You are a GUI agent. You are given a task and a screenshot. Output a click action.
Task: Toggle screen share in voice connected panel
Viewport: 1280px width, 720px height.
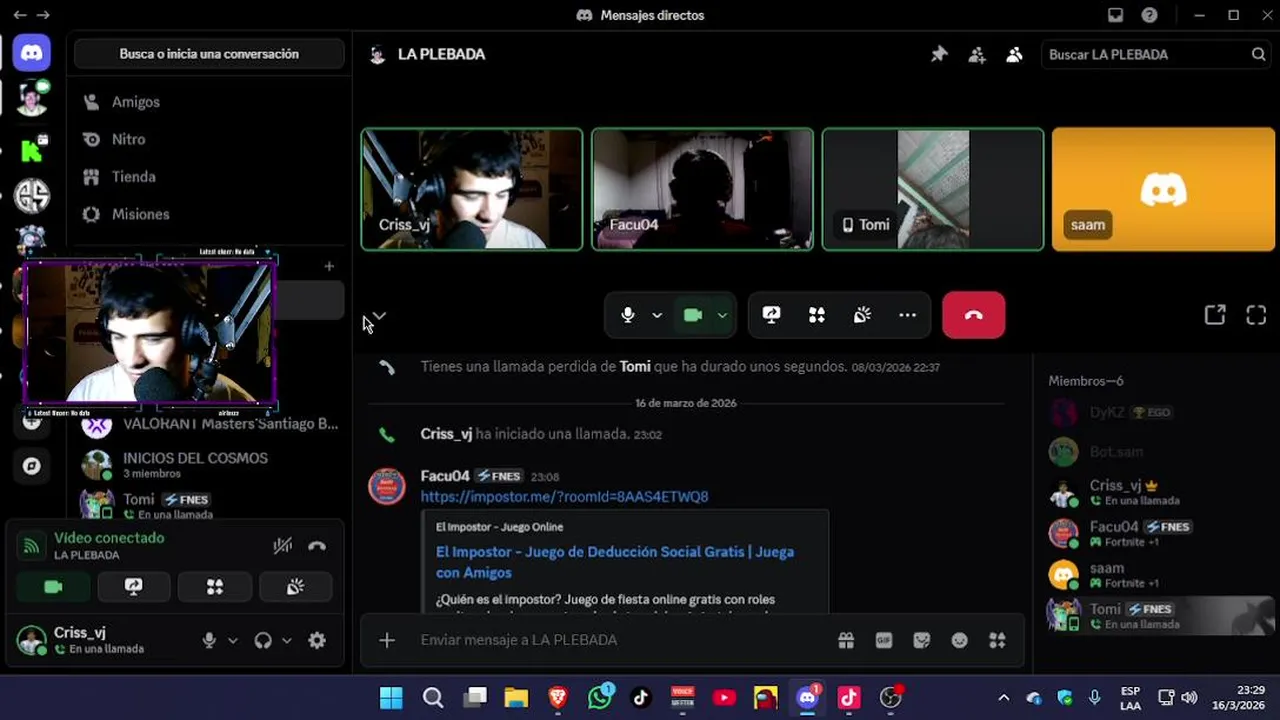point(134,587)
